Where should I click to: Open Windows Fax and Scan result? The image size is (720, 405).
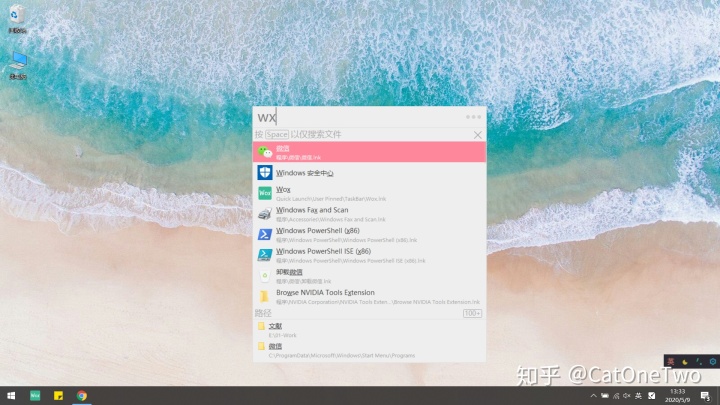coord(369,214)
